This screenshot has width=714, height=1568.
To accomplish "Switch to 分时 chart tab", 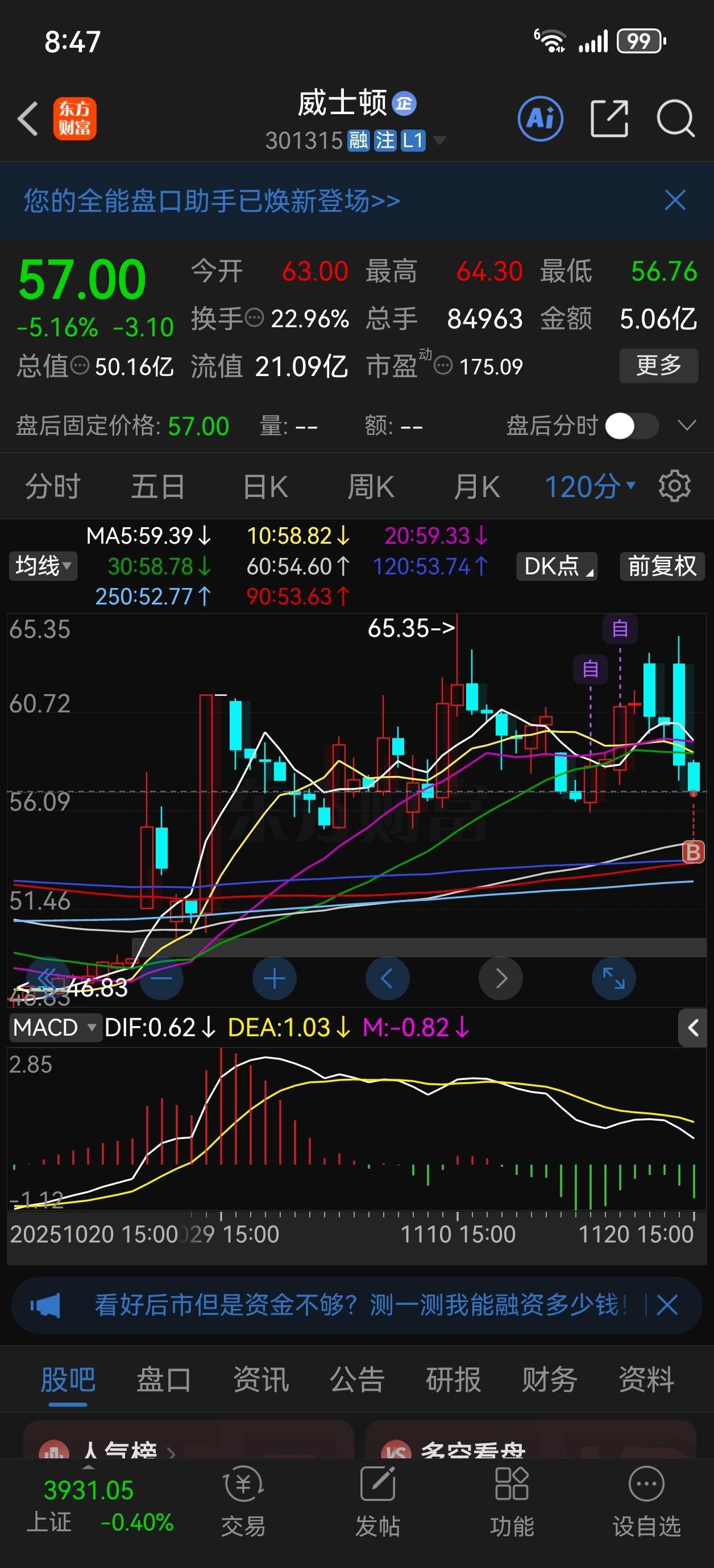I will (x=52, y=486).
